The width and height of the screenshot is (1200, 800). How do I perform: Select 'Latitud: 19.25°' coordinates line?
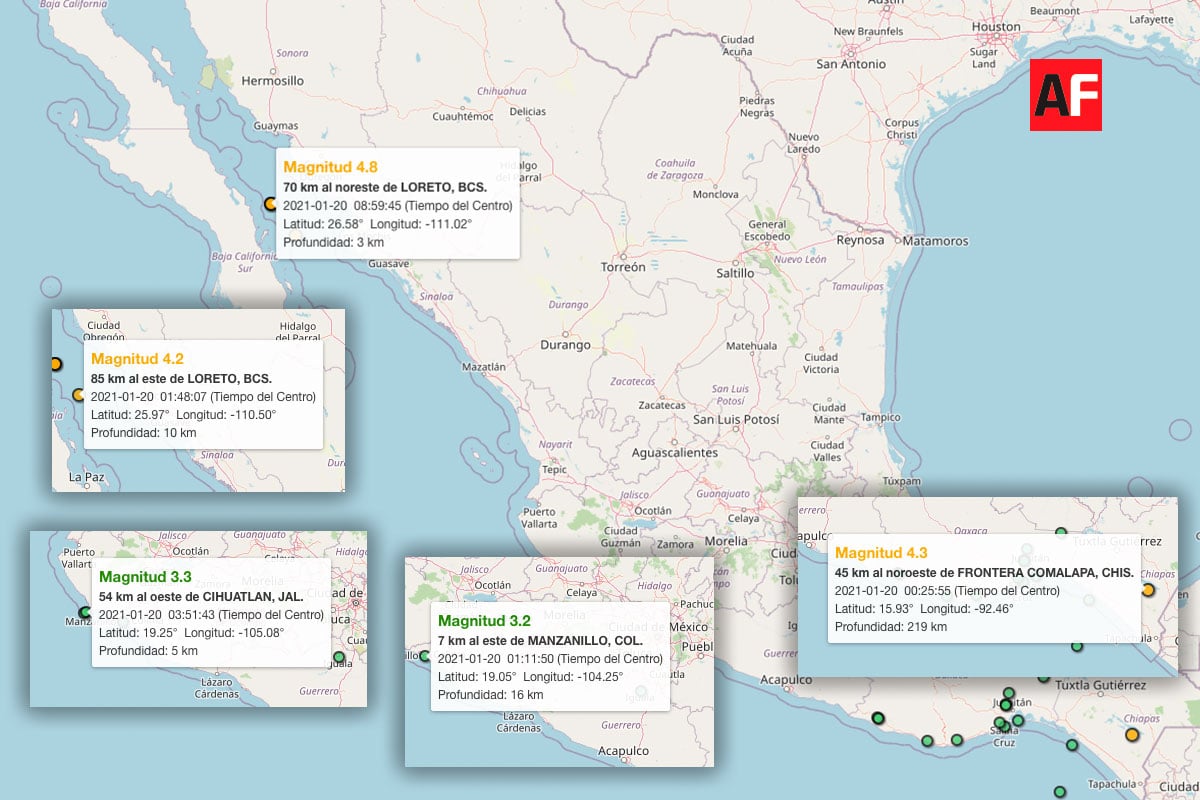pos(192,632)
